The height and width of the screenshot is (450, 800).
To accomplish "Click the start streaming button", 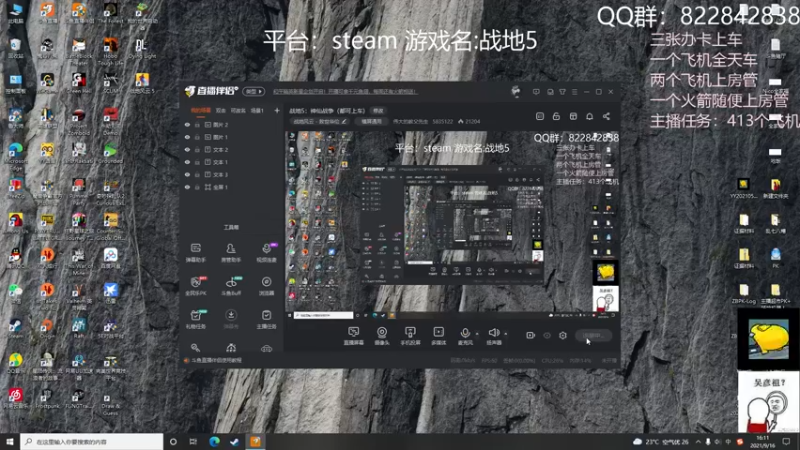I will [x=593, y=335].
